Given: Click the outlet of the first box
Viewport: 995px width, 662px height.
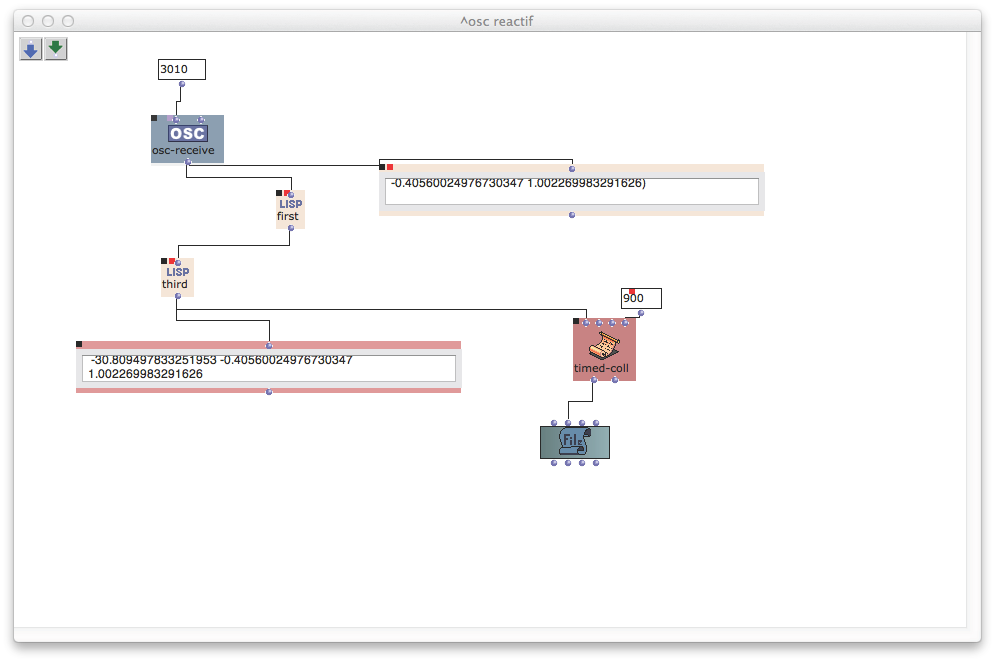Looking at the screenshot, I should point(291,228).
